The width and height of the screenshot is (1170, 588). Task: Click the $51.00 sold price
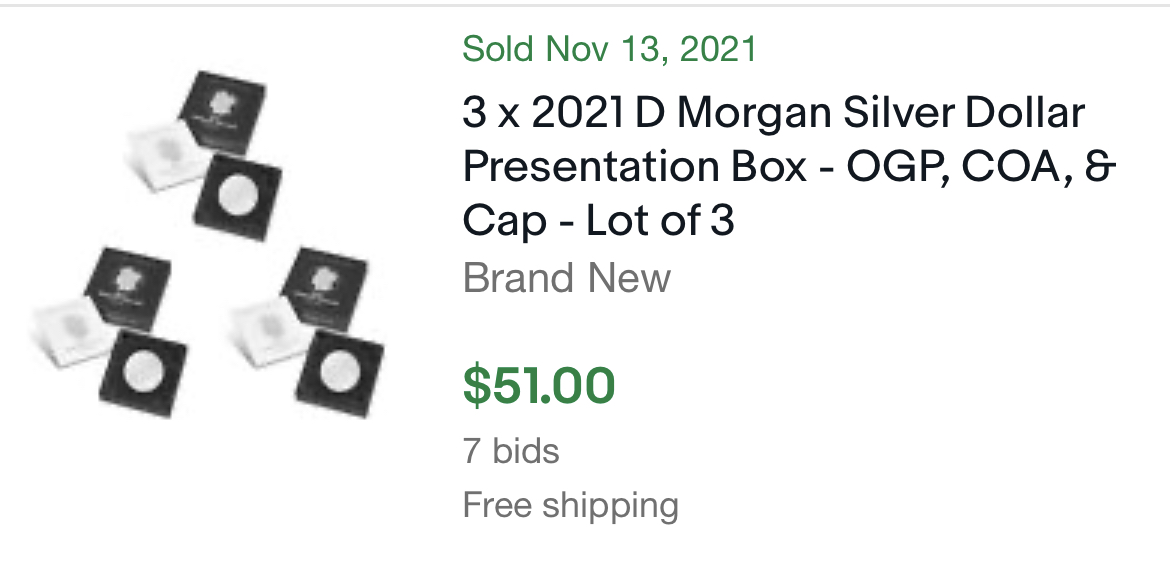[x=539, y=386]
